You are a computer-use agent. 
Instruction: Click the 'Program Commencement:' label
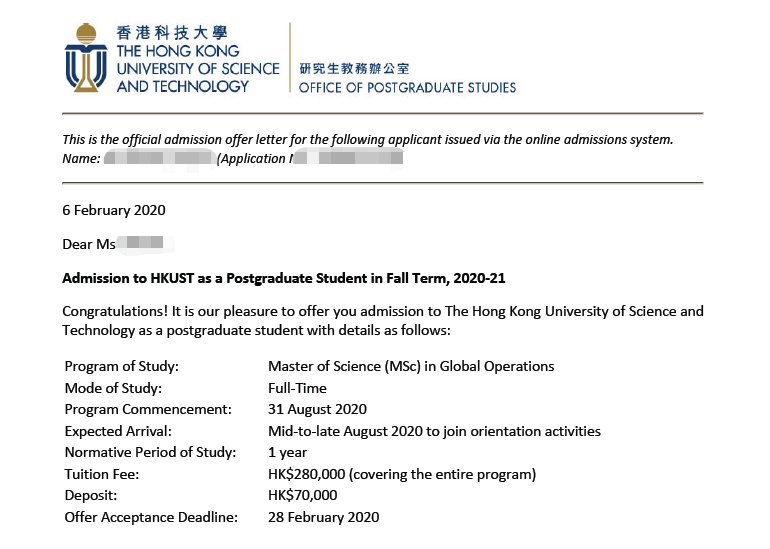(148, 410)
